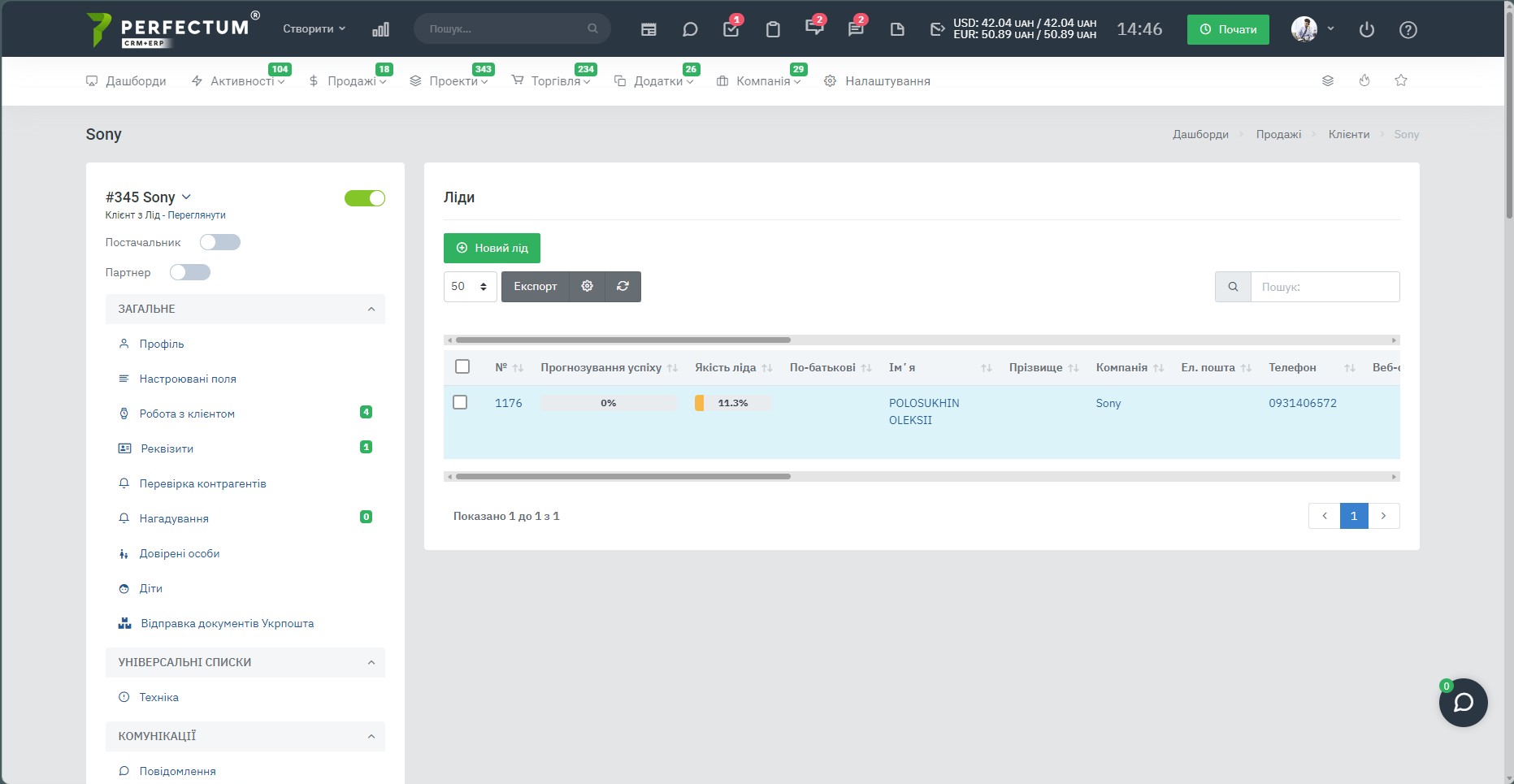Click the layers stack icon on right
The height and width of the screenshot is (784, 1514).
(1328, 80)
